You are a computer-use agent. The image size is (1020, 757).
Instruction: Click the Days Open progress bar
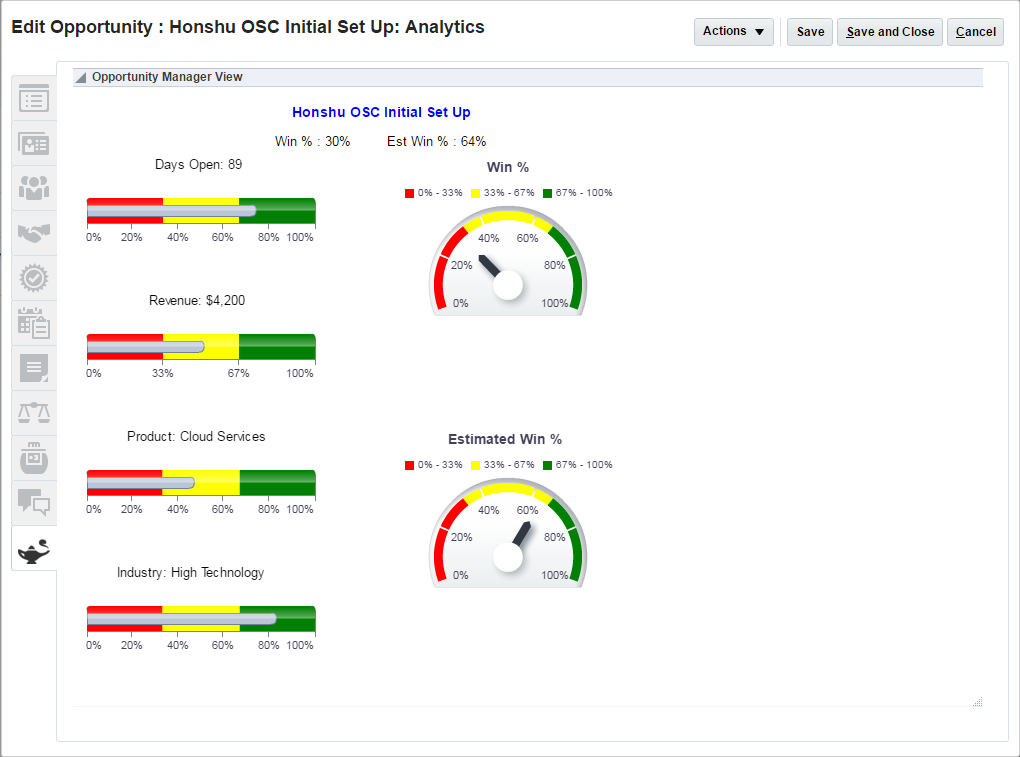coord(201,211)
